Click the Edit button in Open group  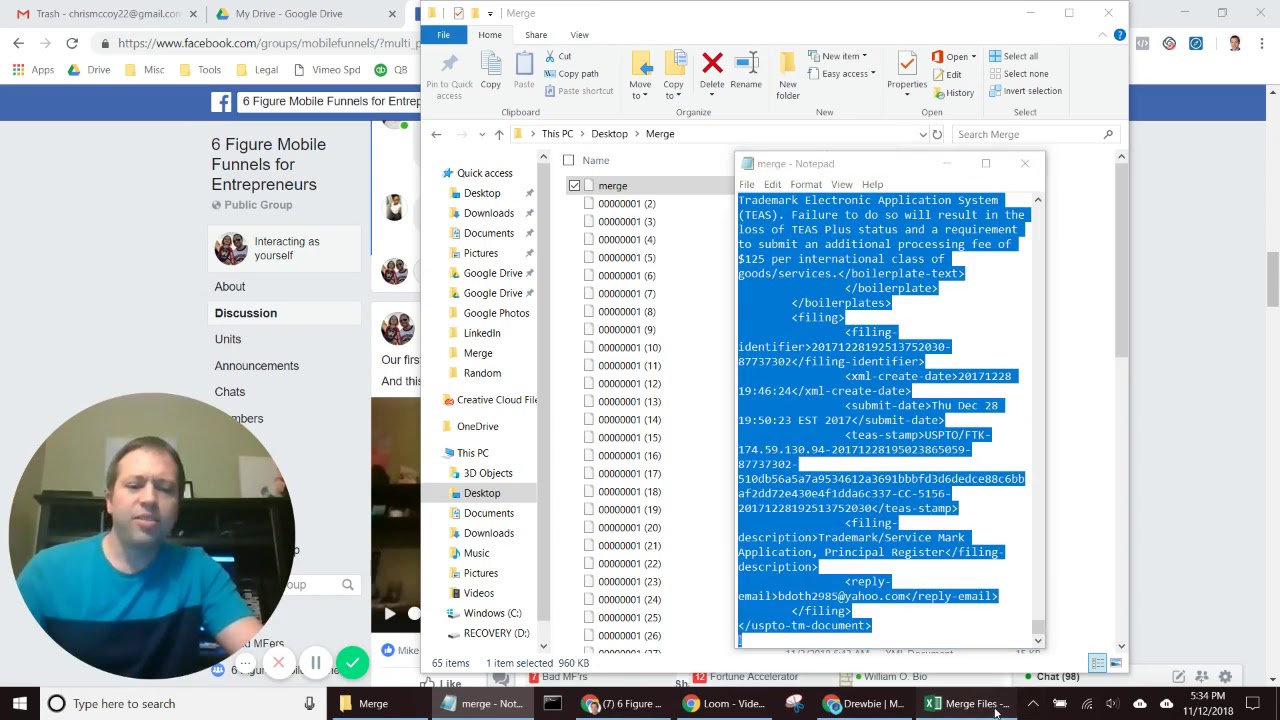pyautogui.click(x=947, y=75)
